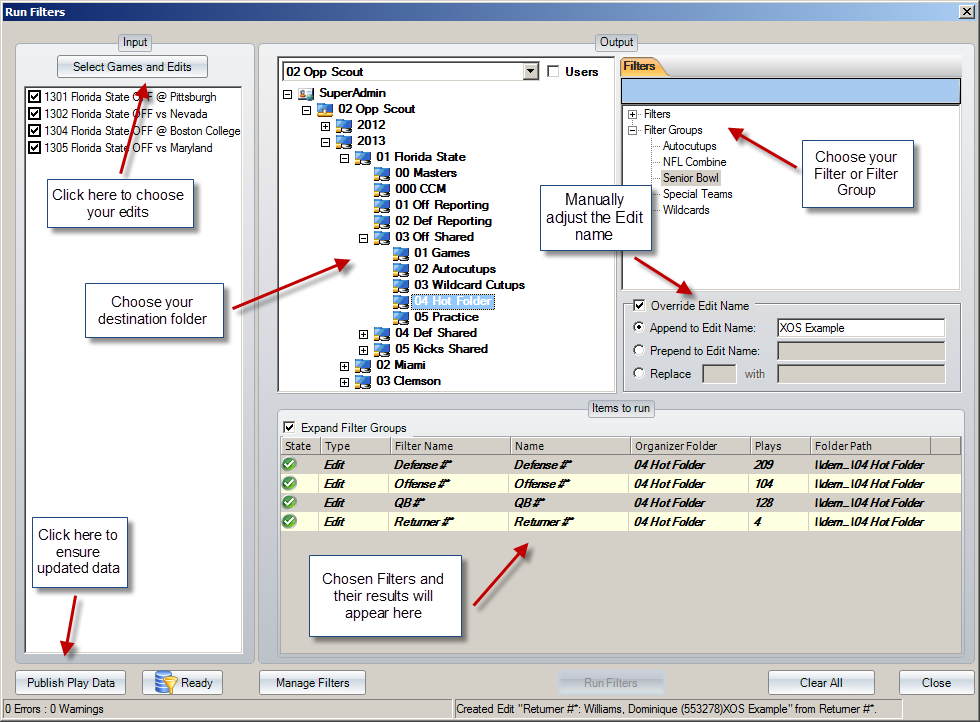Click the green state icon for Returner #* row
The height and width of the screenshot is (722, 980).
(290, 521)
